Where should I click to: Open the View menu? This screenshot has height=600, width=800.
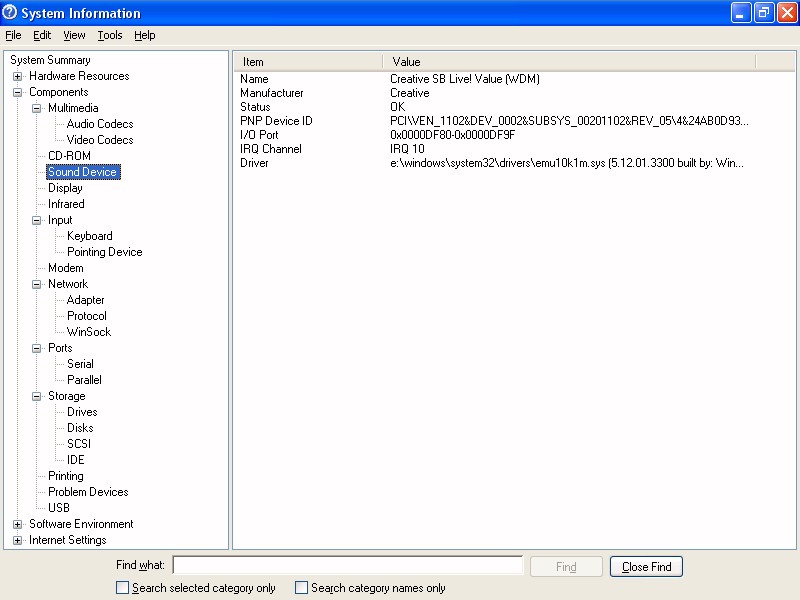(x=74, y=35)
